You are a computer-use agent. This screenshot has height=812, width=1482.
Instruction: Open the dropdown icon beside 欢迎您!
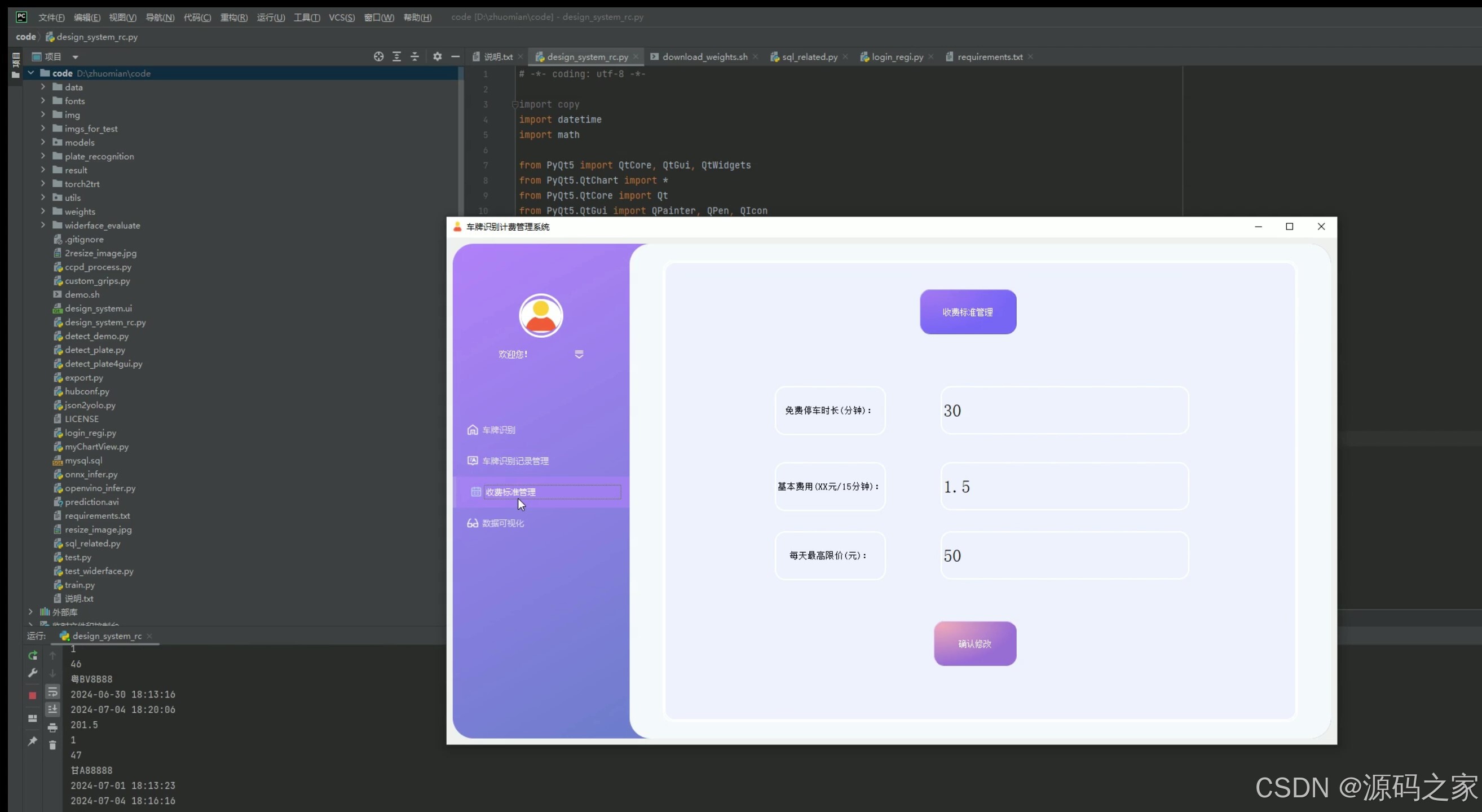579,354
